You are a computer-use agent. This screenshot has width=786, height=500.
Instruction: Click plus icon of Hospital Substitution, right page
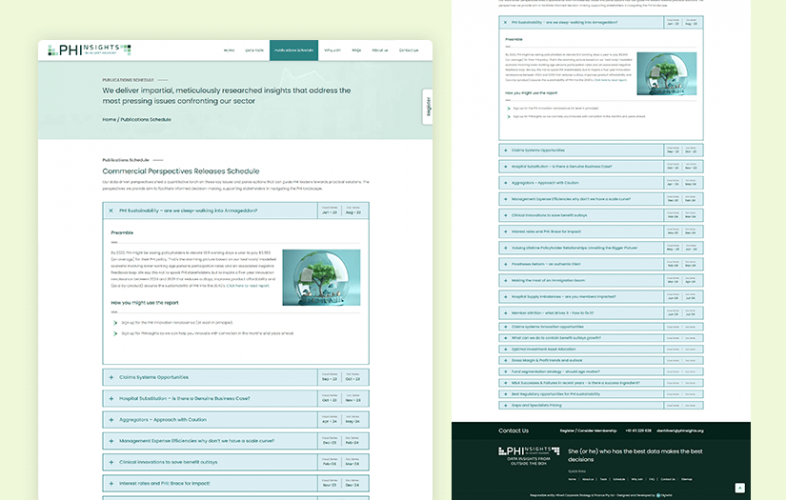coord(505,166)
